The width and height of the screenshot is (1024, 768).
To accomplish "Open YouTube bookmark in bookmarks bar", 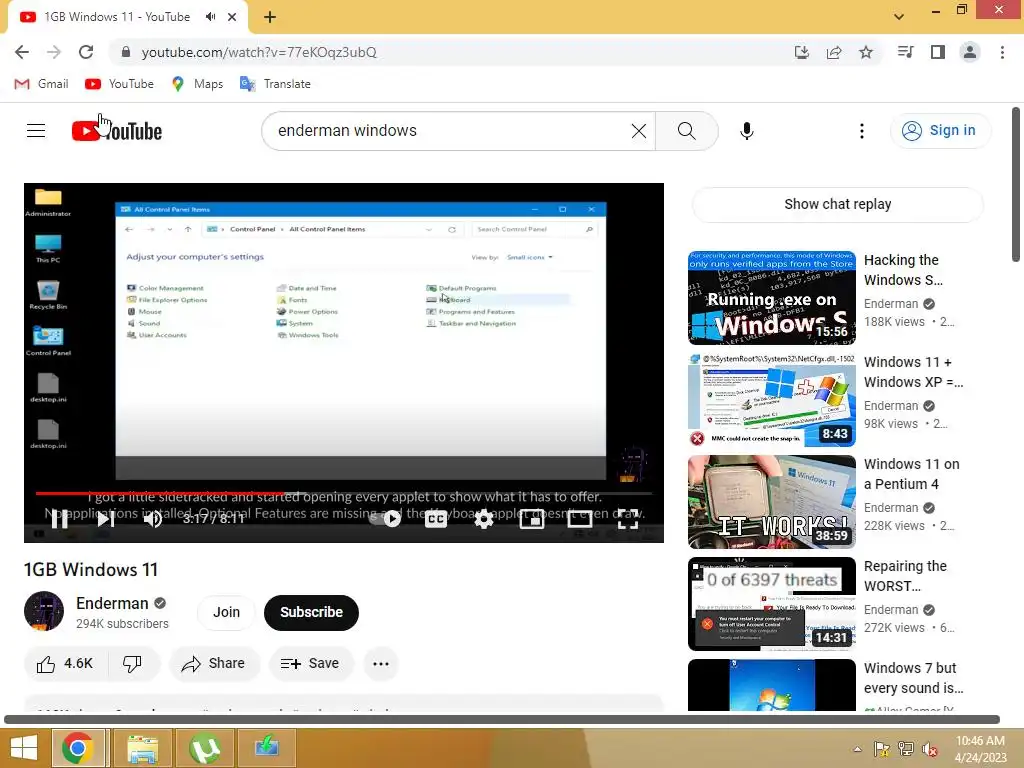I will (120, 84).
